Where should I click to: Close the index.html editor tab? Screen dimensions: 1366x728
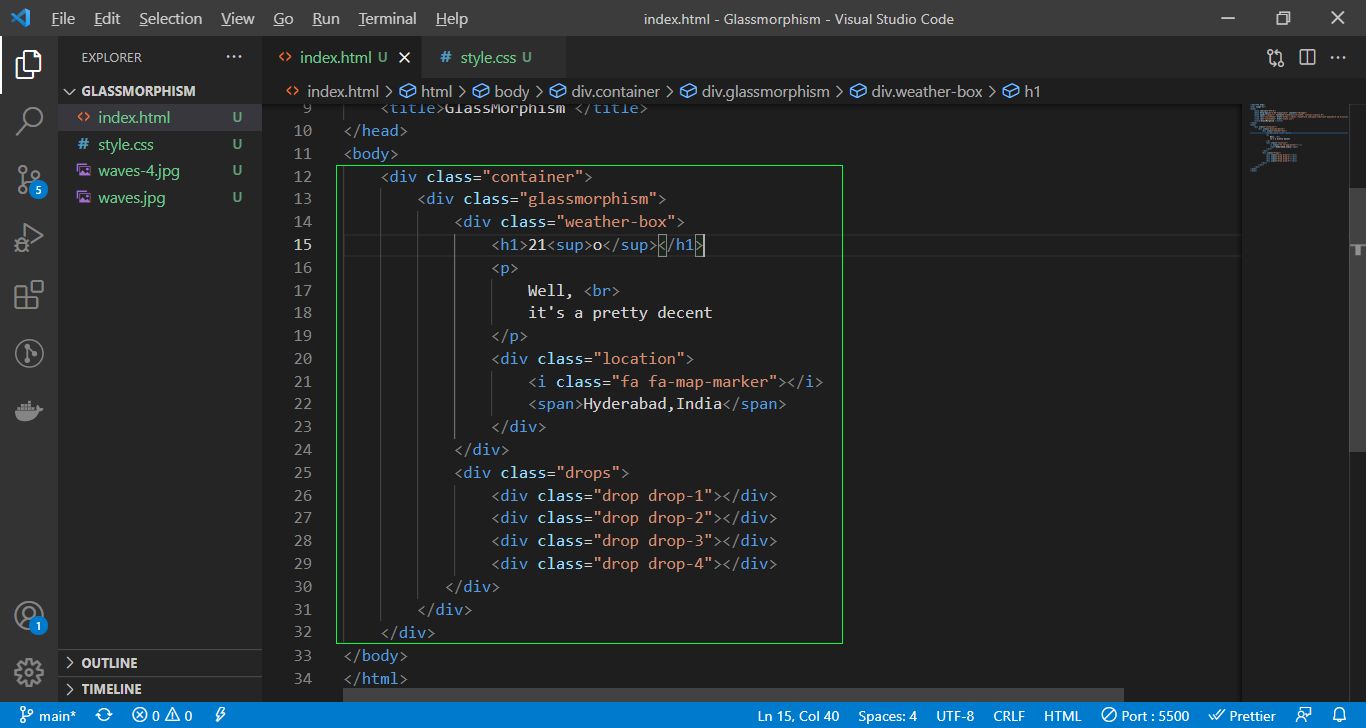pos(404,58)
